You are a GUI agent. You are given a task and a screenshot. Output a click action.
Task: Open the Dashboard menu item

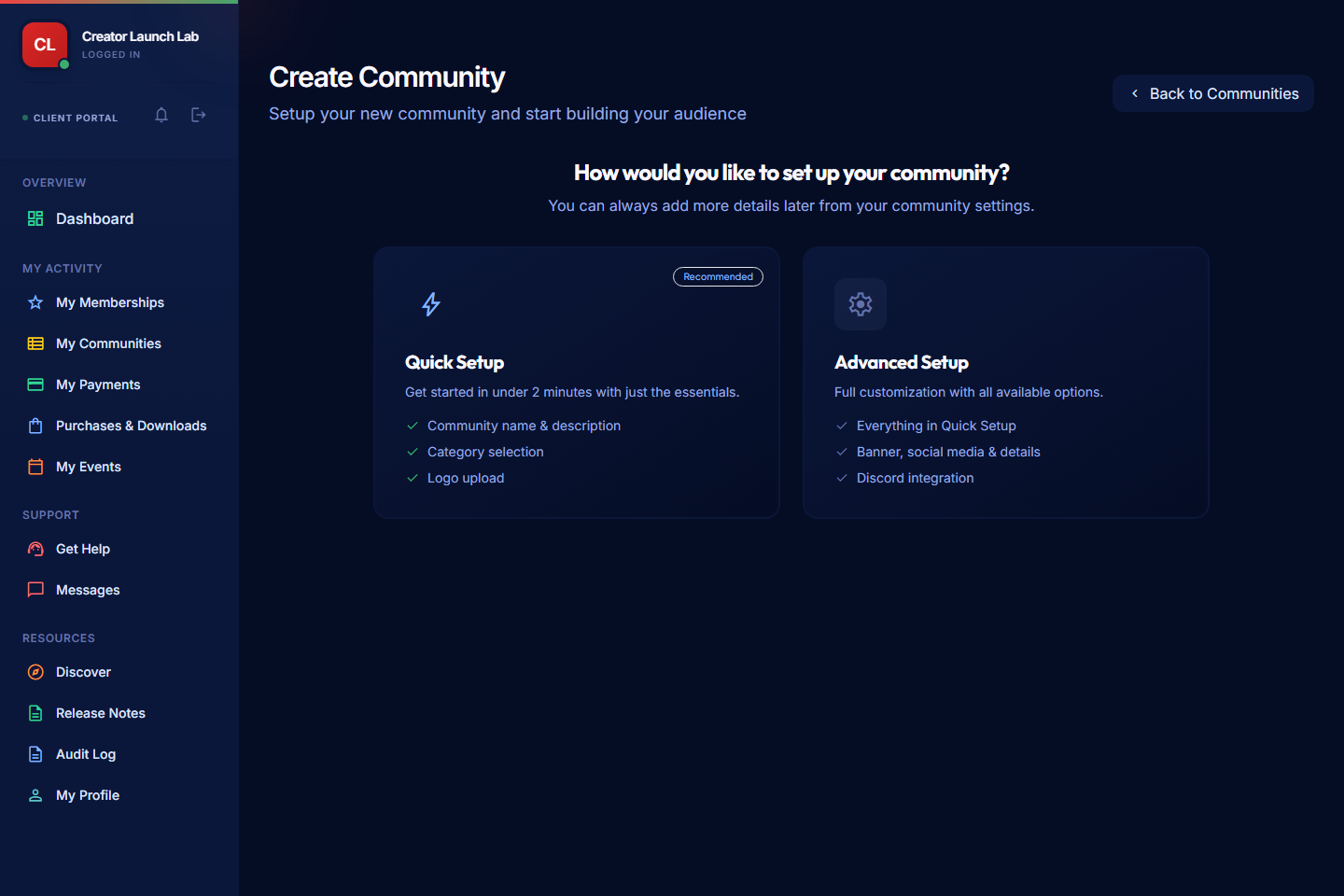[119, 218]
